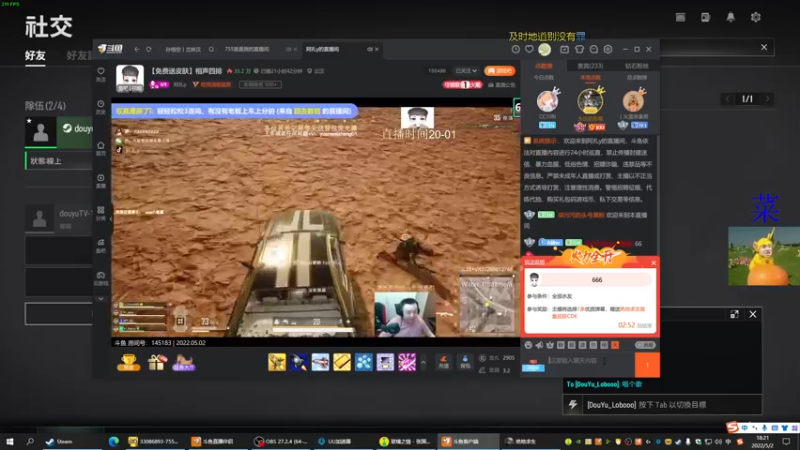Send the pink sparkle gift
This screenshot has height=450, width=800.
coord(407,362)
